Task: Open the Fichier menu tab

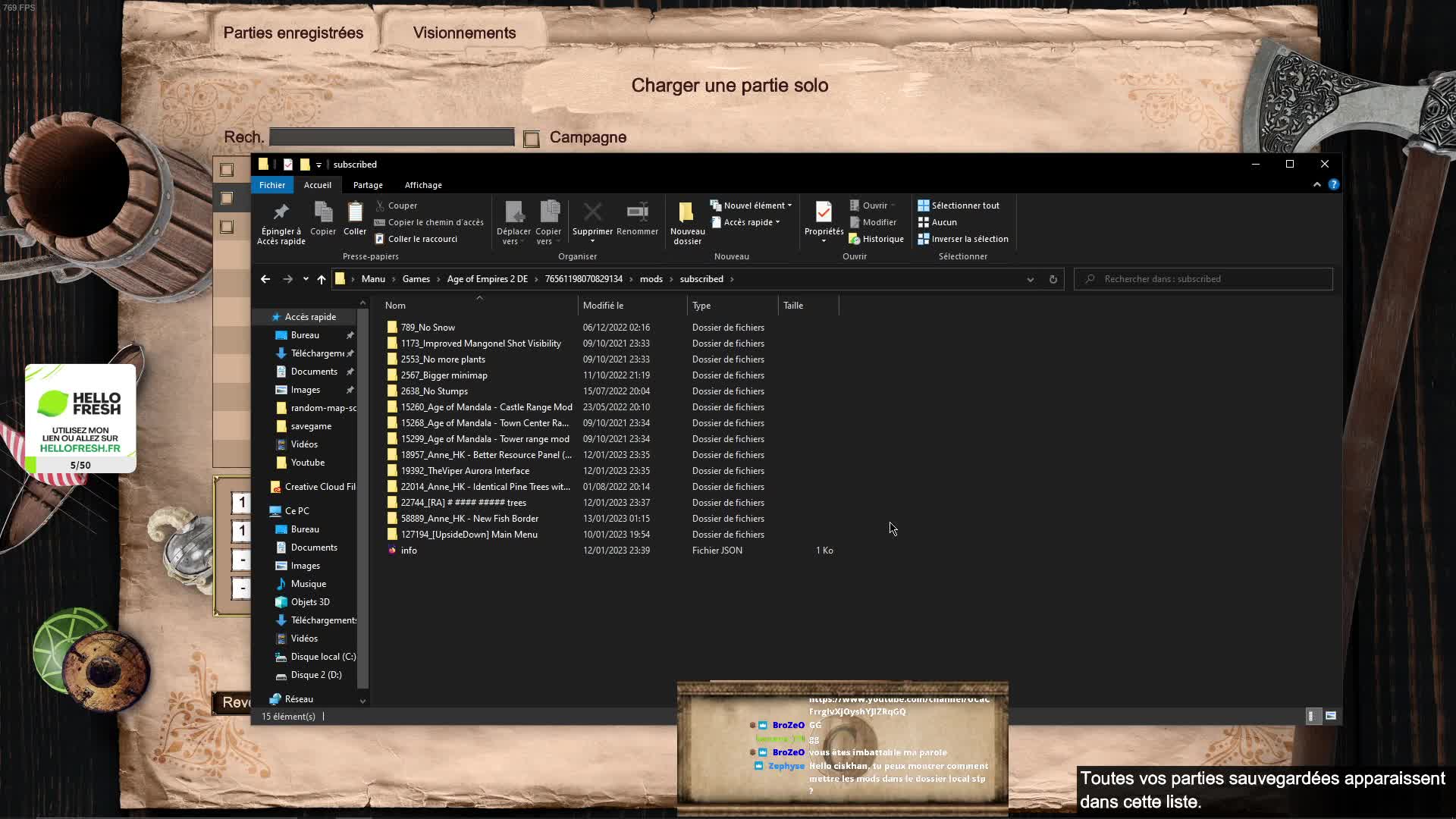Action: (272, 185)
